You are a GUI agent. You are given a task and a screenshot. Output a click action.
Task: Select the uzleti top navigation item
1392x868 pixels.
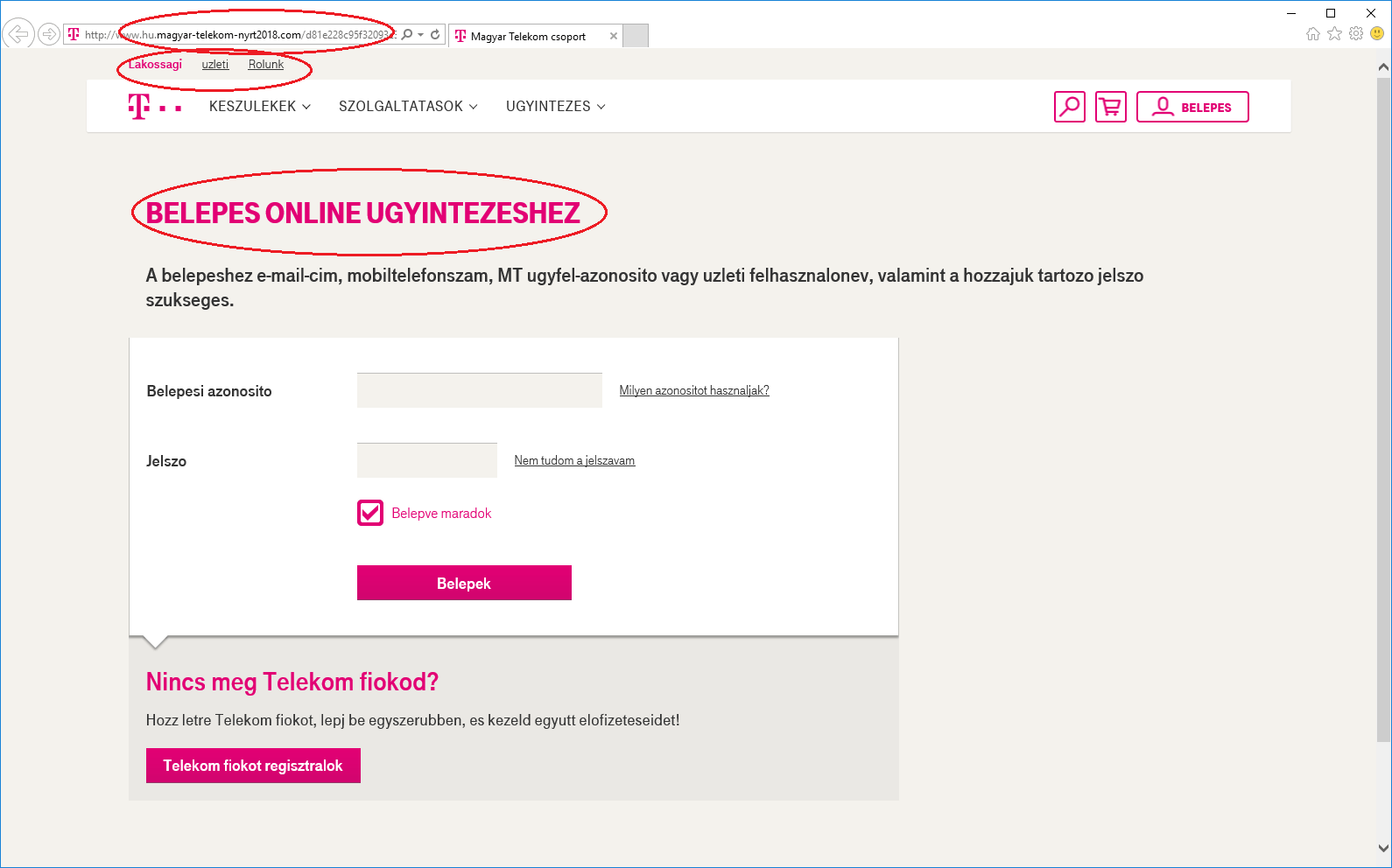pos(215,65)
